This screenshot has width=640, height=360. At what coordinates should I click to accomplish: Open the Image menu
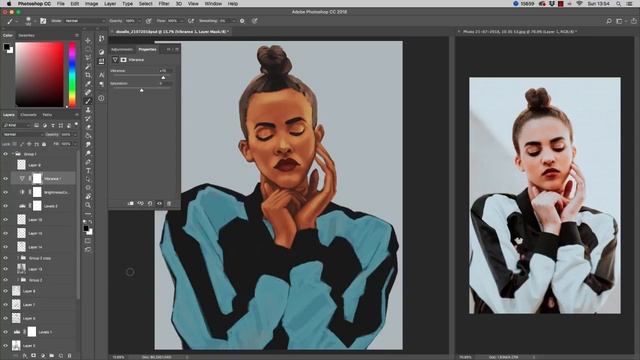pyautogui.click(x=91, y=4)
